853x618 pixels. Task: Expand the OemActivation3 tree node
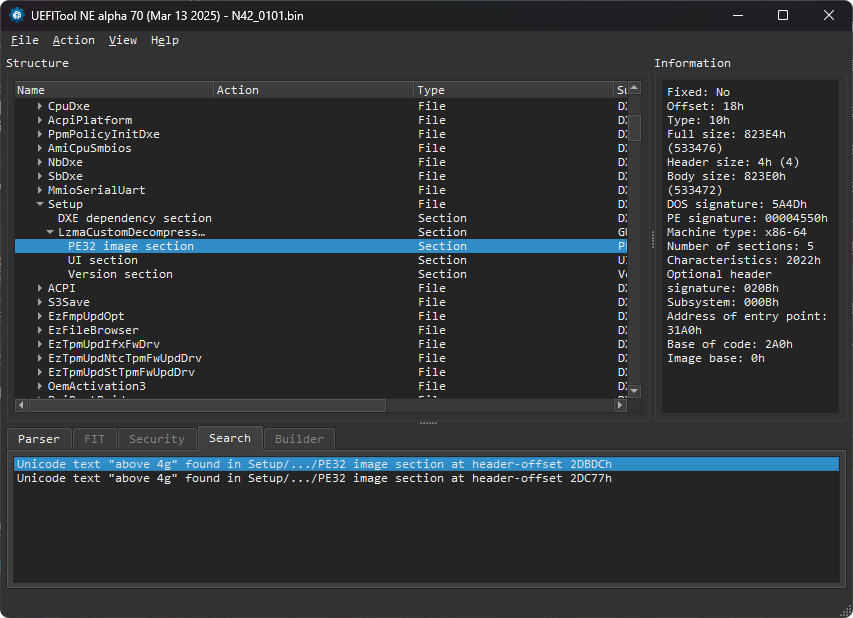coord(40,386)
